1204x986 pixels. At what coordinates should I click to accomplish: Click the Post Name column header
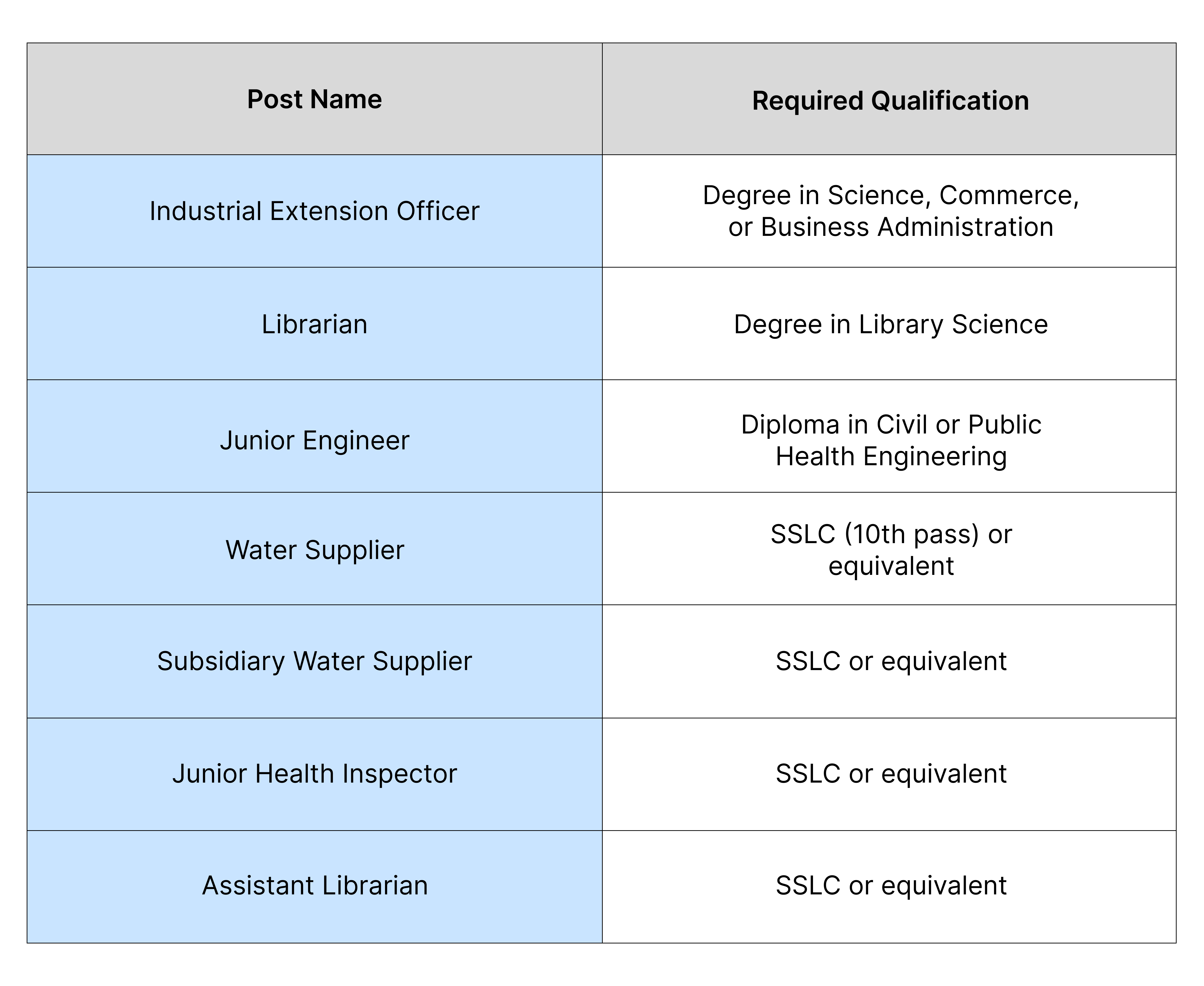click(315, 99)
